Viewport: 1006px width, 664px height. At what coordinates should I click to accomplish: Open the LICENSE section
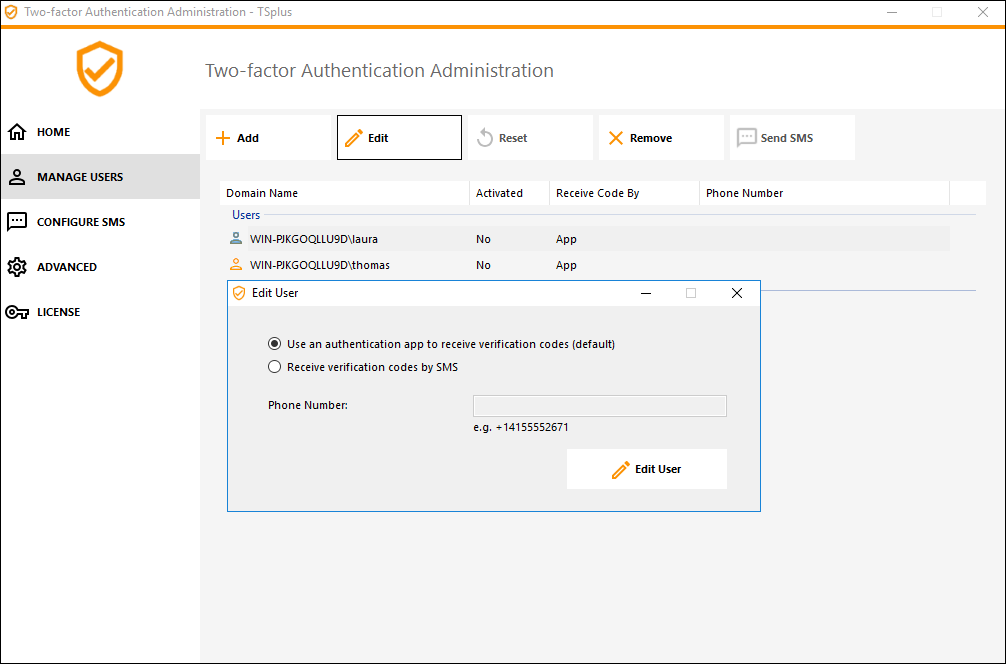click(101, 312)
